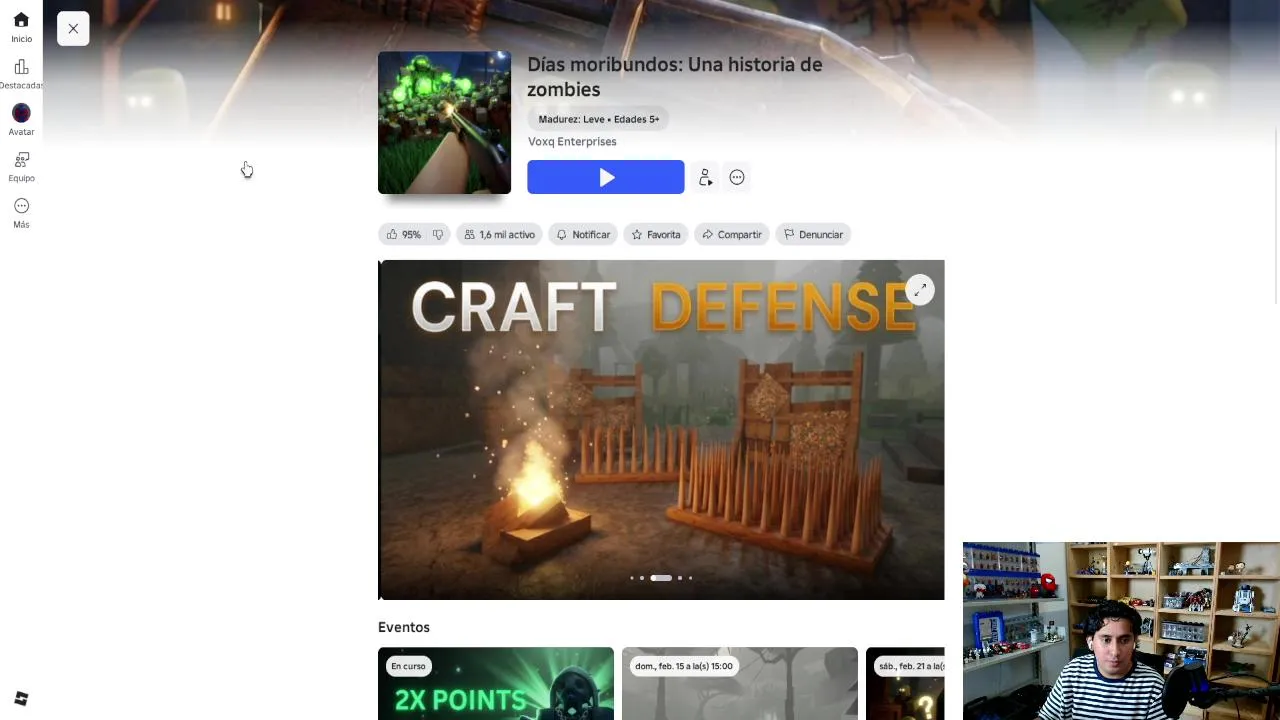Open the dom., feb. 15 event card
Viewport: 1280px width, 720px height.
click(x=740, y=683)
